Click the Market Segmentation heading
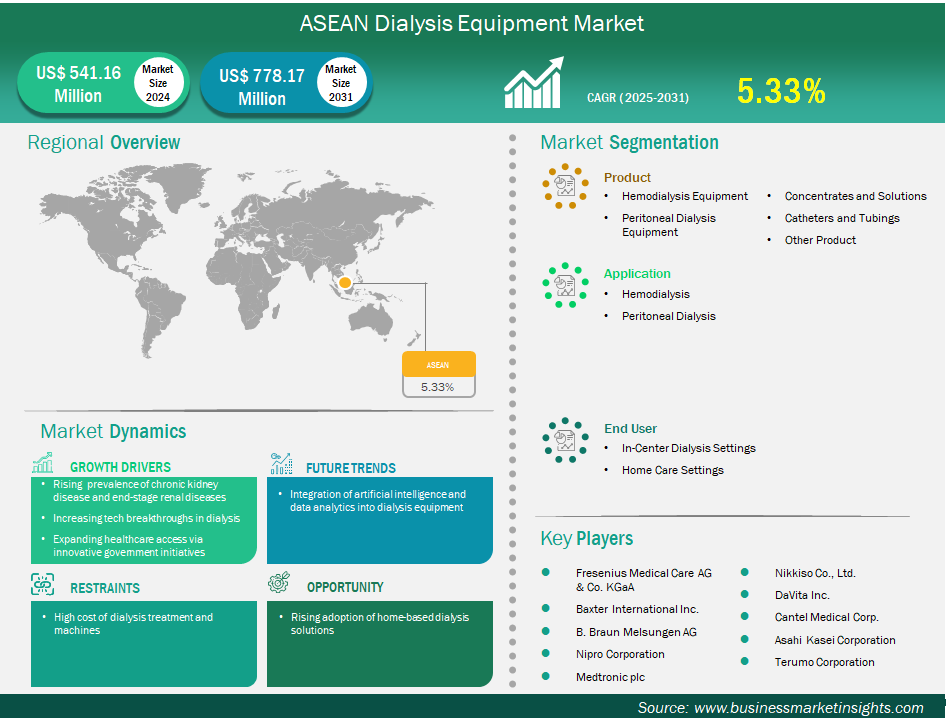Screen dimensions: 948x726 [x=629, y=142]
